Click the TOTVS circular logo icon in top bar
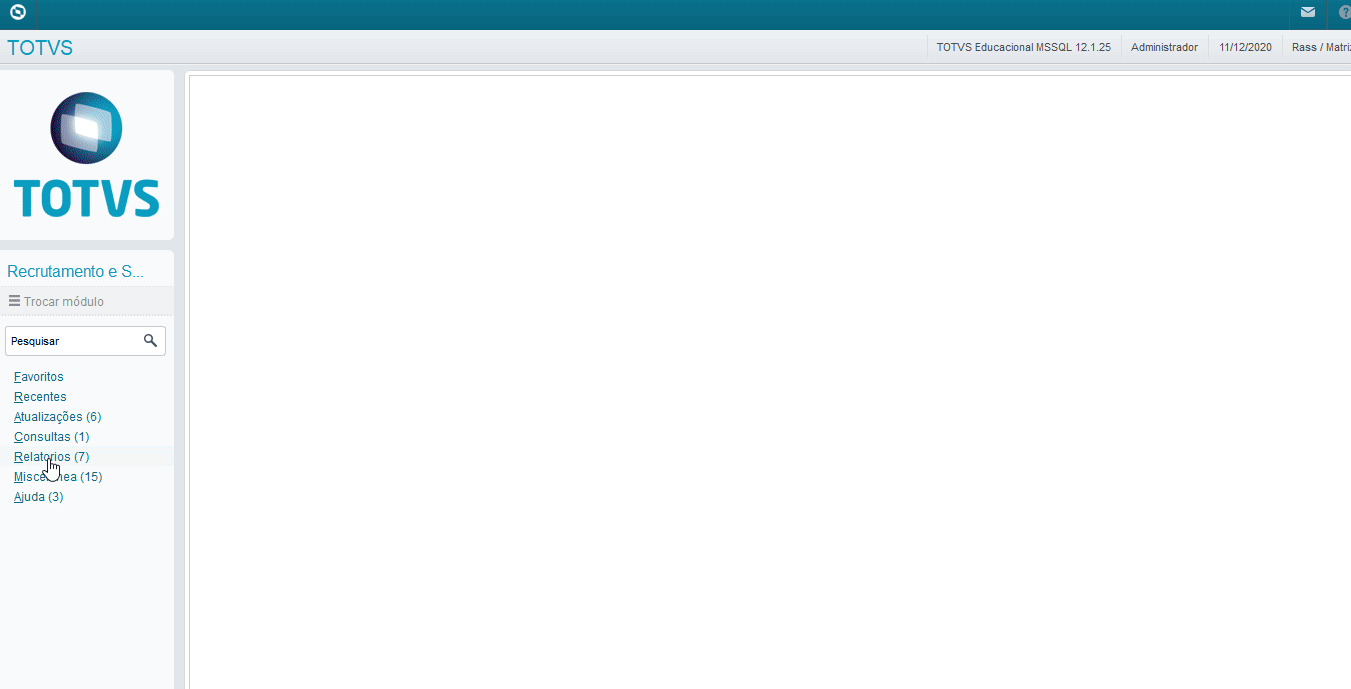Viewport: 1351px width, 689px height. click(16, 14)
